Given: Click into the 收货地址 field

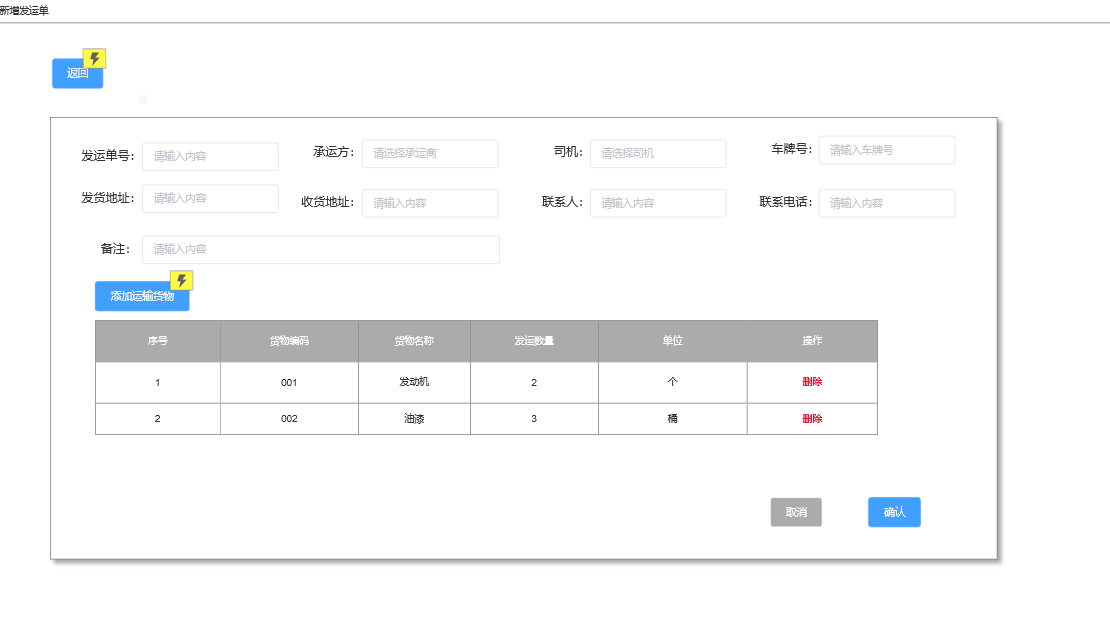Looking at the screenshot, I should coord(430,203).
